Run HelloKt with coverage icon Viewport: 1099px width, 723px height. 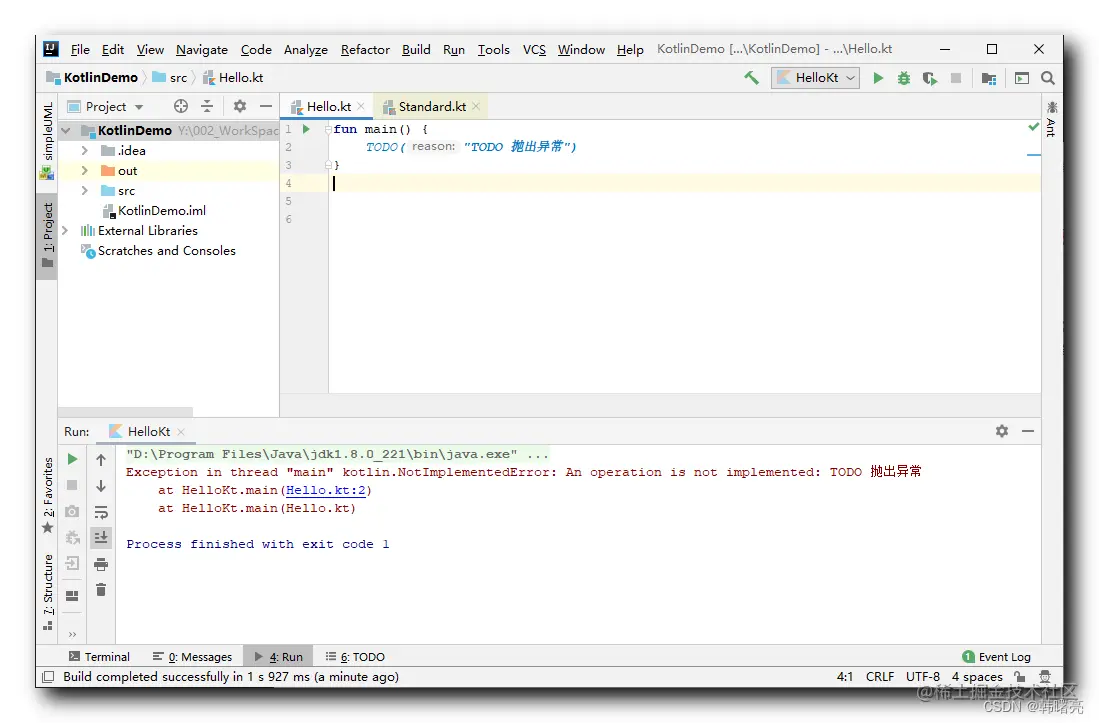click(x=930, y=78)
